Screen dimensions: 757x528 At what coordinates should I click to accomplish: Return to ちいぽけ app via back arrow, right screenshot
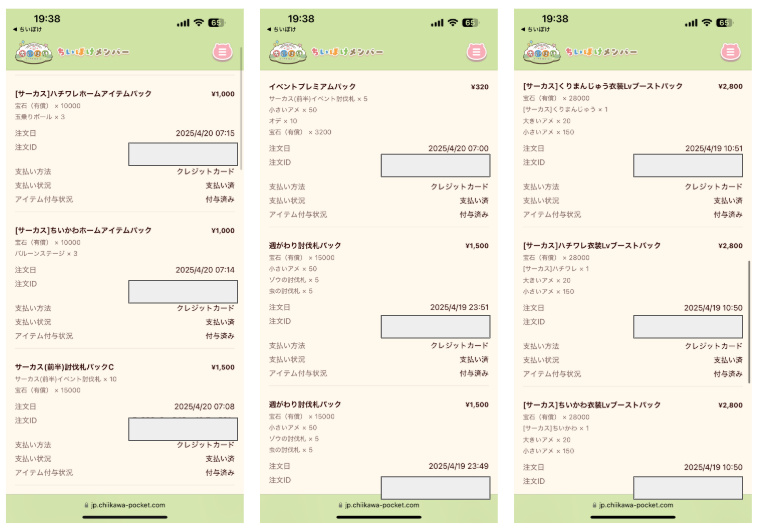coord(535,29)
